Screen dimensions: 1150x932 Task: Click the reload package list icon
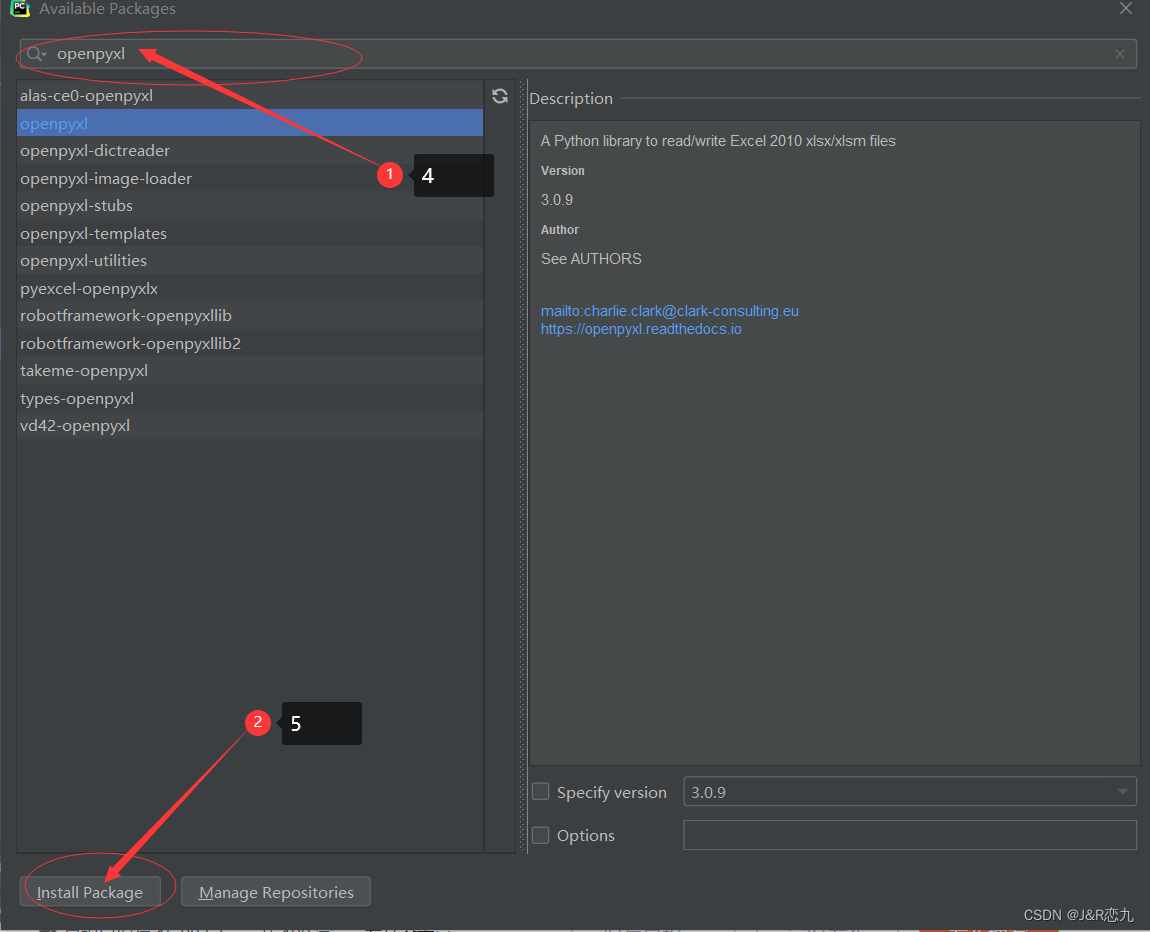coord(500,96)
